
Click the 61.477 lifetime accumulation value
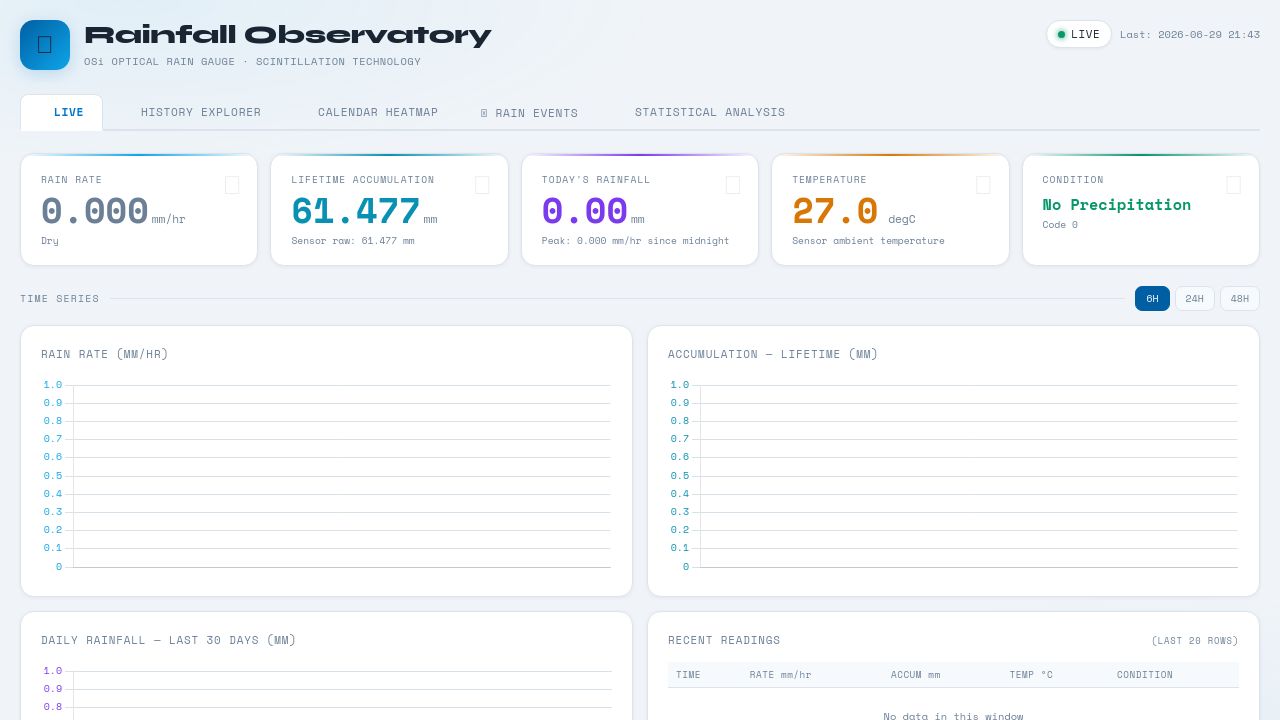[x=356, y=212]
